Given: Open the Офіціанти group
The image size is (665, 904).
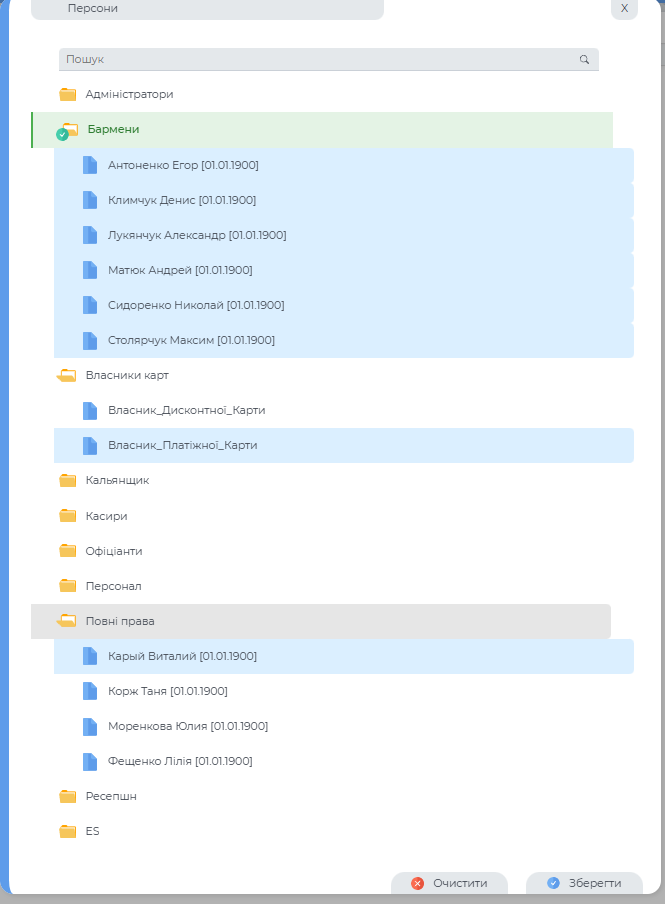Looking at the screenshot, I should (114, 551).
